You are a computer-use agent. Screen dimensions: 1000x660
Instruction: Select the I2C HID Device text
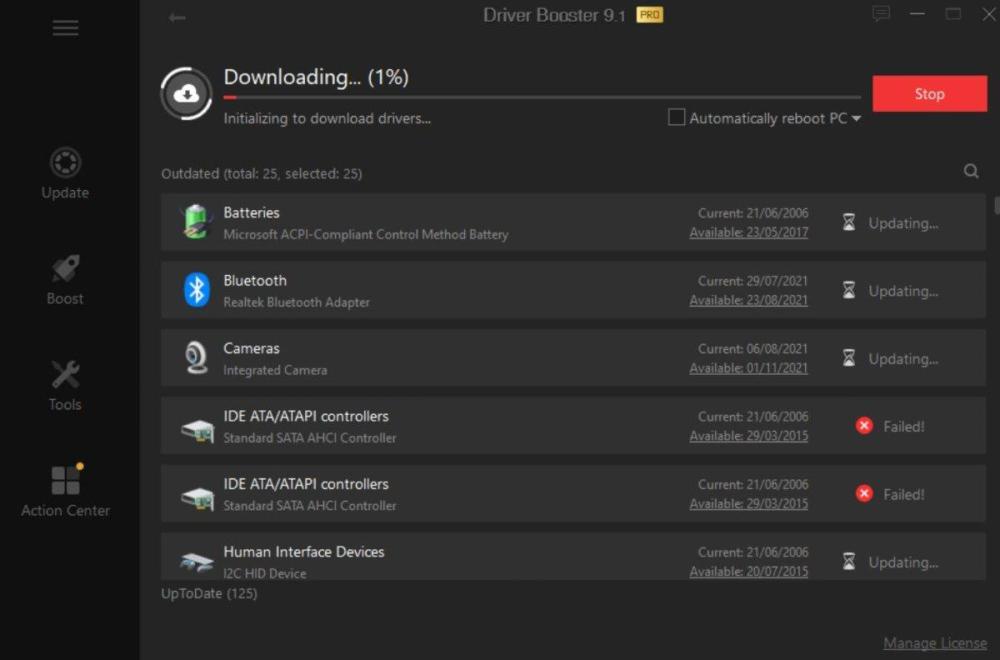265,573
